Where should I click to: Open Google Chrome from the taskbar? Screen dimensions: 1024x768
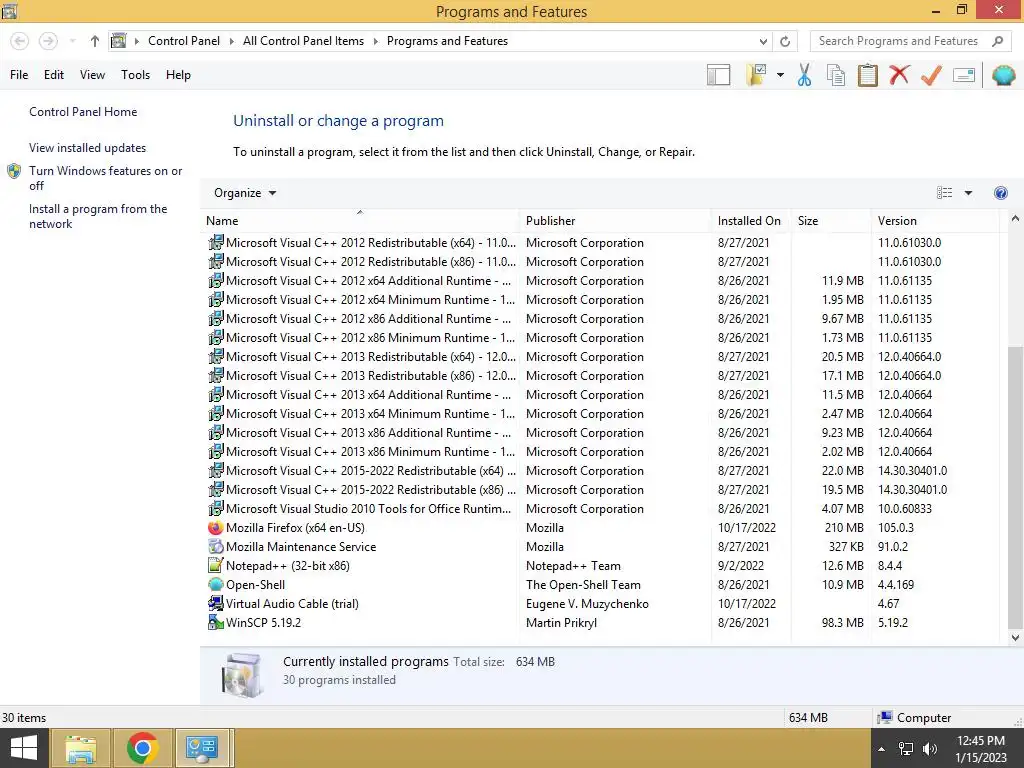(142, 748)
